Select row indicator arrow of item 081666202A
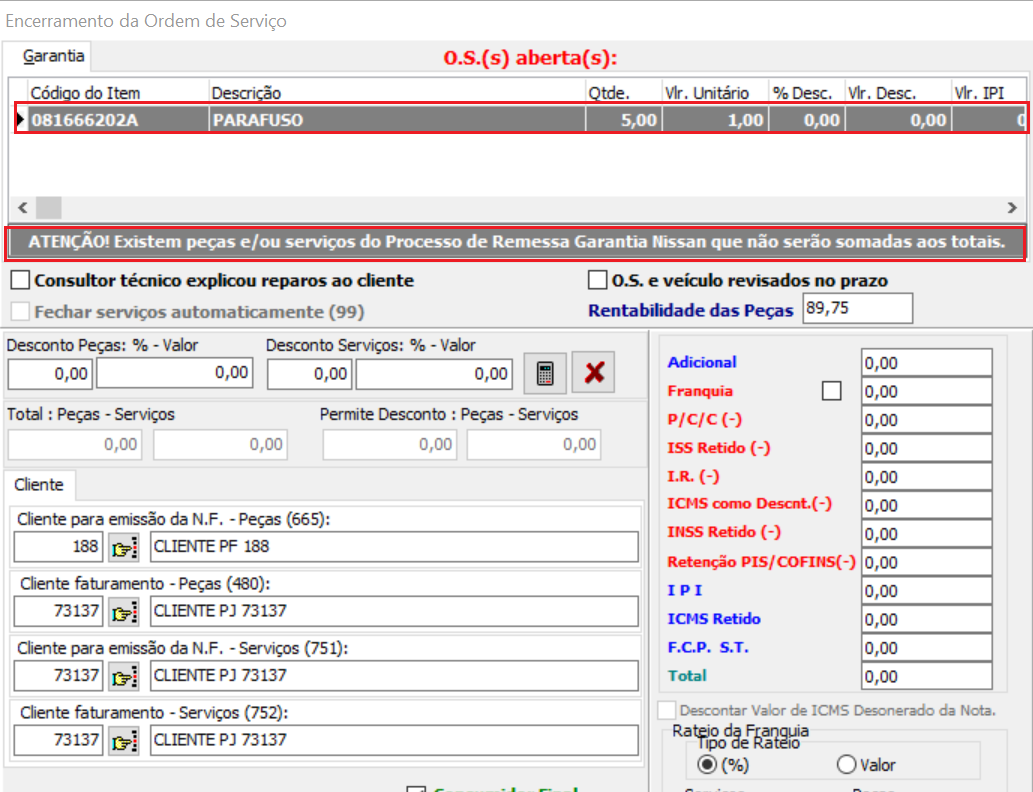The width and height of the screenshot is (1033, 792). click(20, 119)
